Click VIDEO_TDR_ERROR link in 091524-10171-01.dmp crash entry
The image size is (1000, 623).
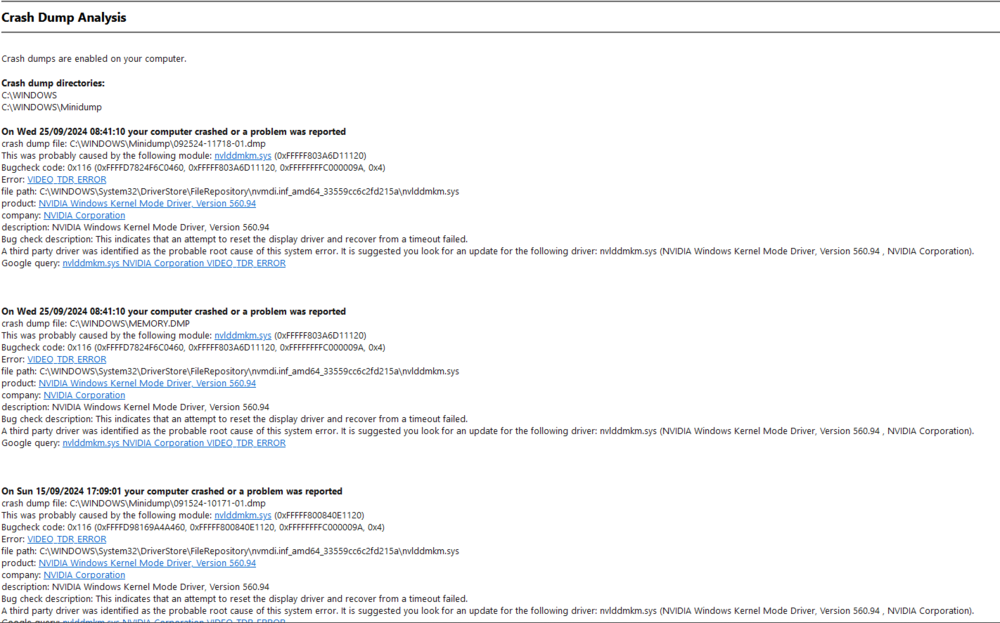[66, 540]
